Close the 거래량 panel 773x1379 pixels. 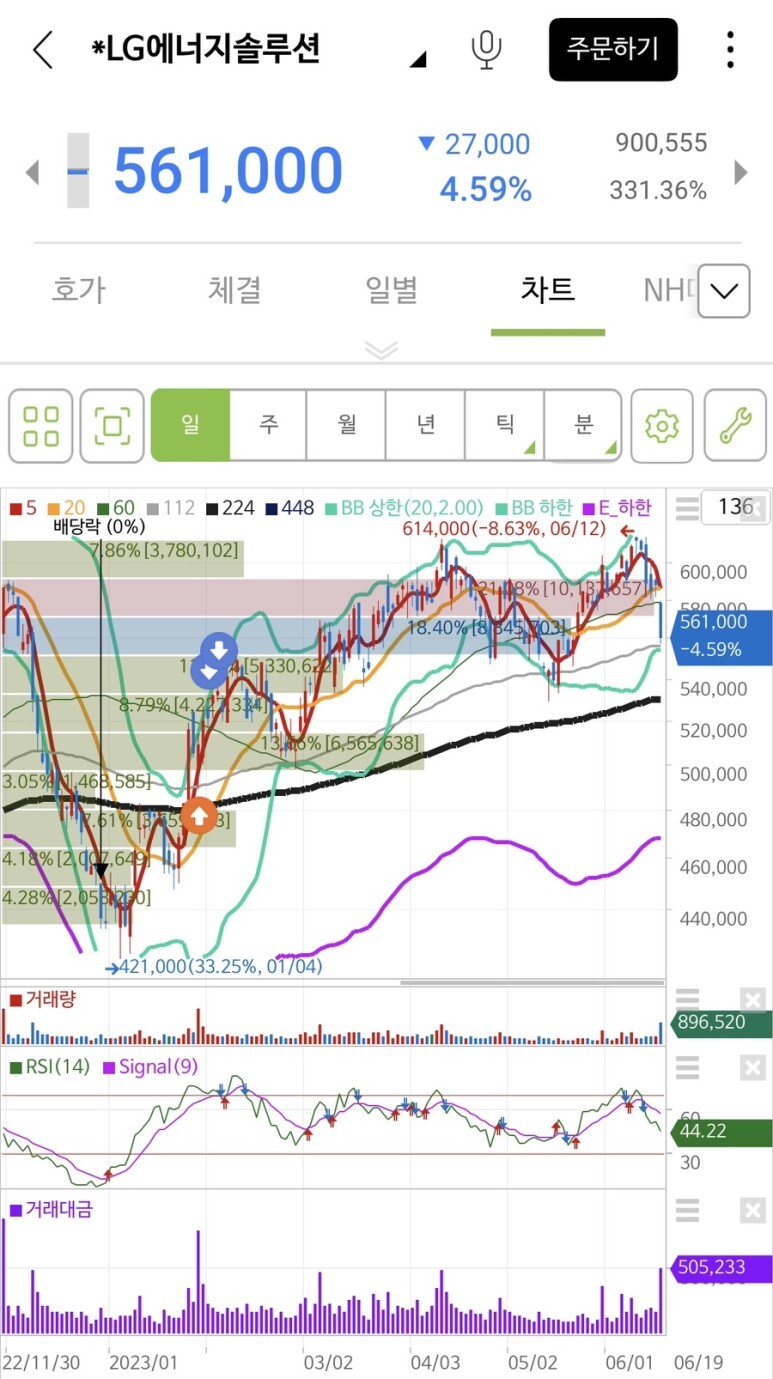tap(753, 998)
